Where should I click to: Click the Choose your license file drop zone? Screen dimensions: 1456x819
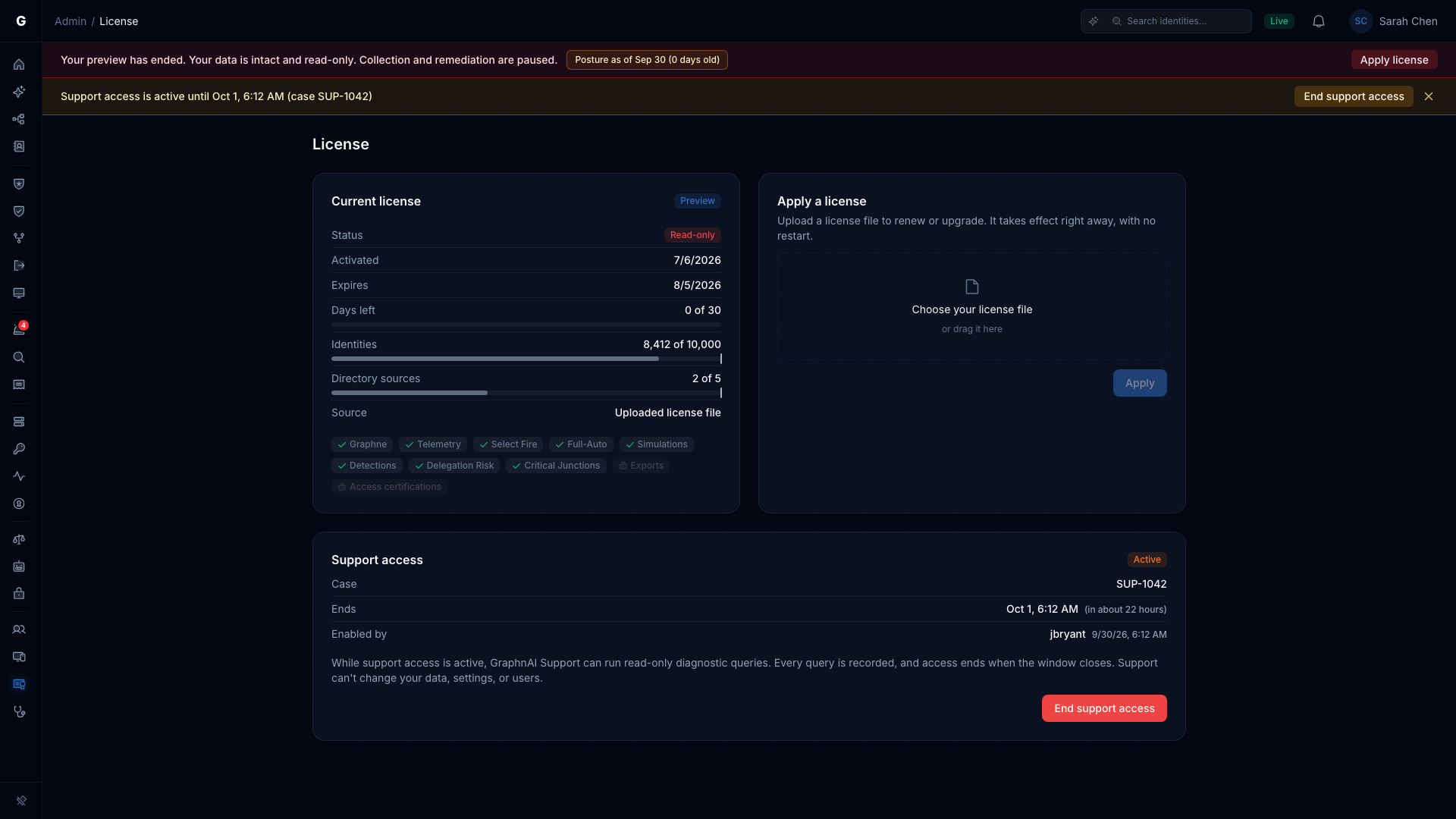[x=972, y=306]
